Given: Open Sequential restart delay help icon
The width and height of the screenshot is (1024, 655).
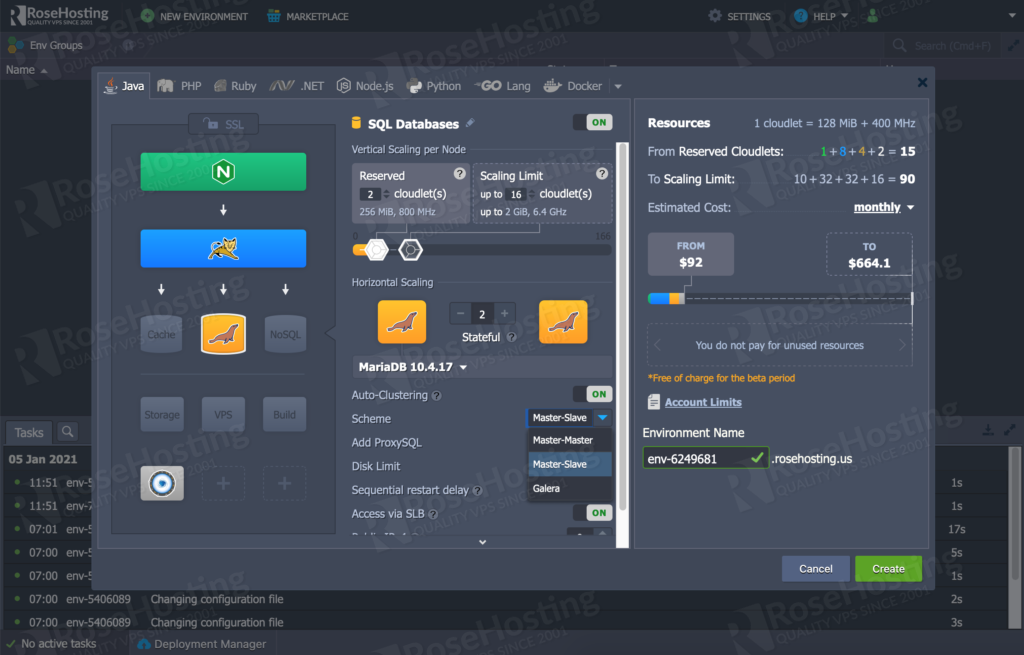Looking at the screenshot, I should 477,490.
